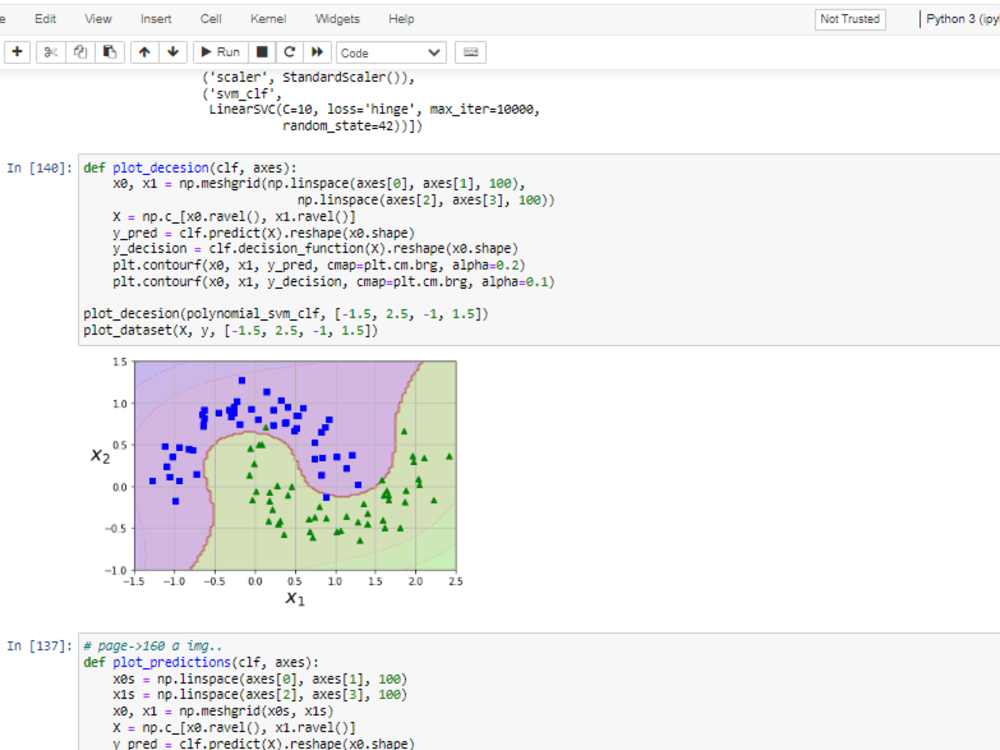This screenshot has height=750, width=1000.
Task: Cut selected cells with scissors icon
Action: tap(51, 52)
